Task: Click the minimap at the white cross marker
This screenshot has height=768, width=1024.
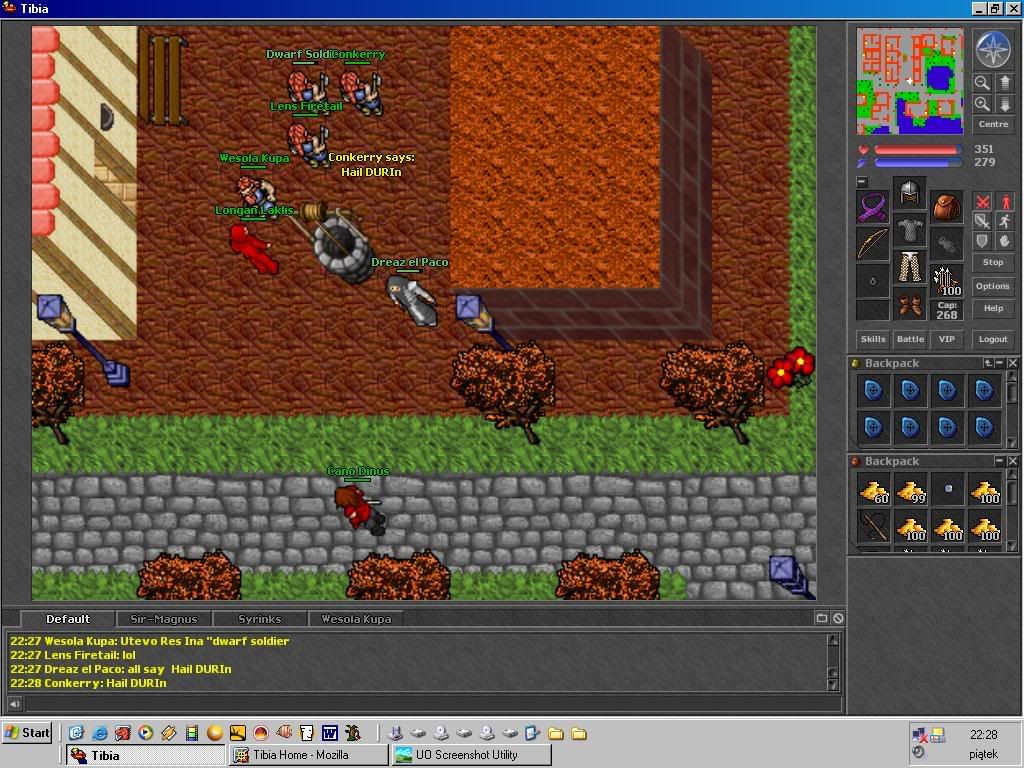Action: (x=910, y=81)
